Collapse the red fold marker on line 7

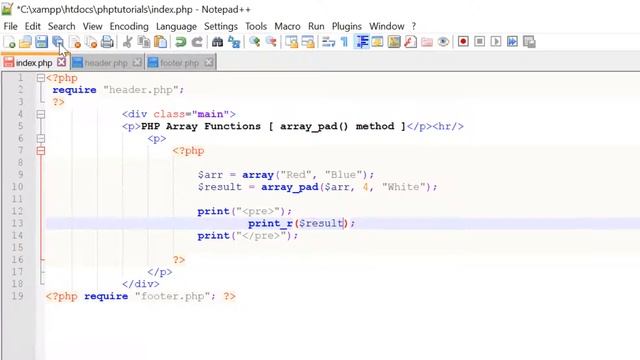pos(41,151)
